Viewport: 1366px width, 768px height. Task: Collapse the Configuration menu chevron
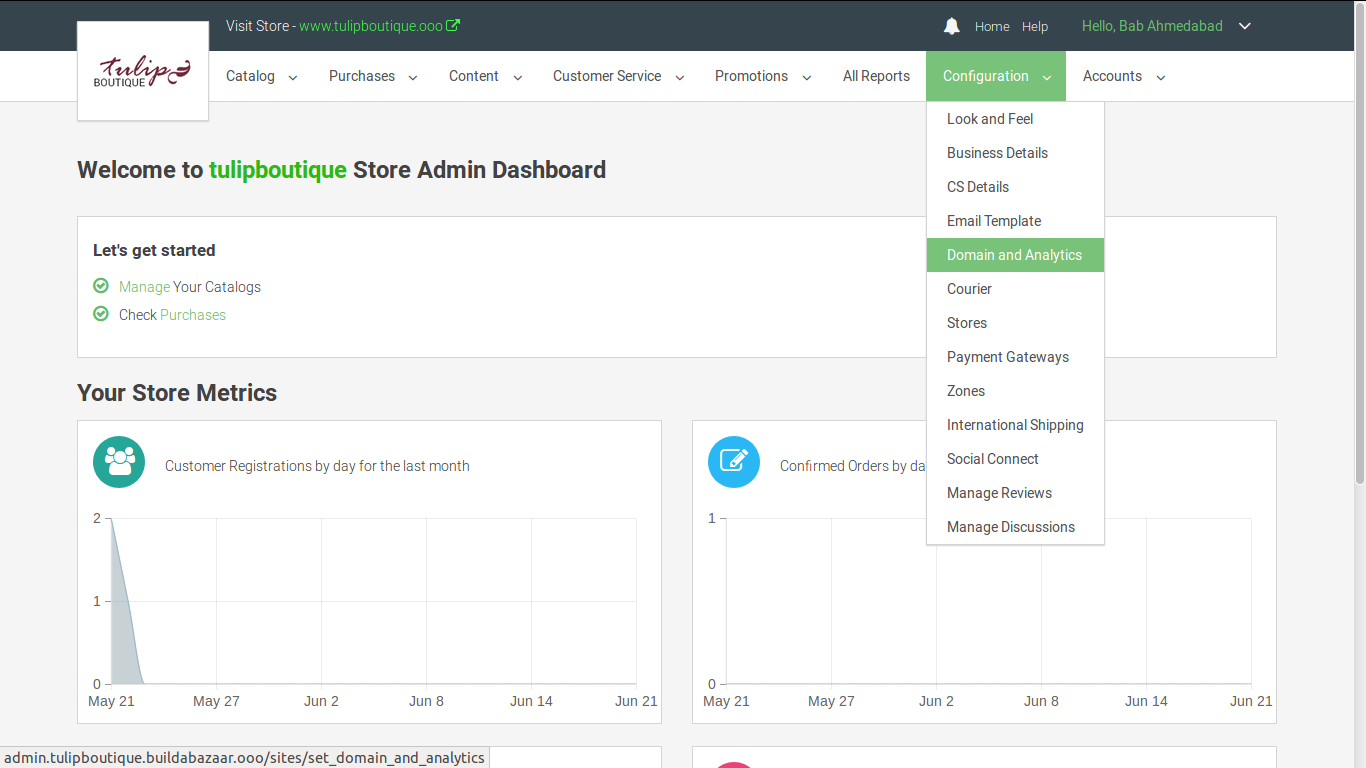pyautogui.click(x=1047, y=77)
